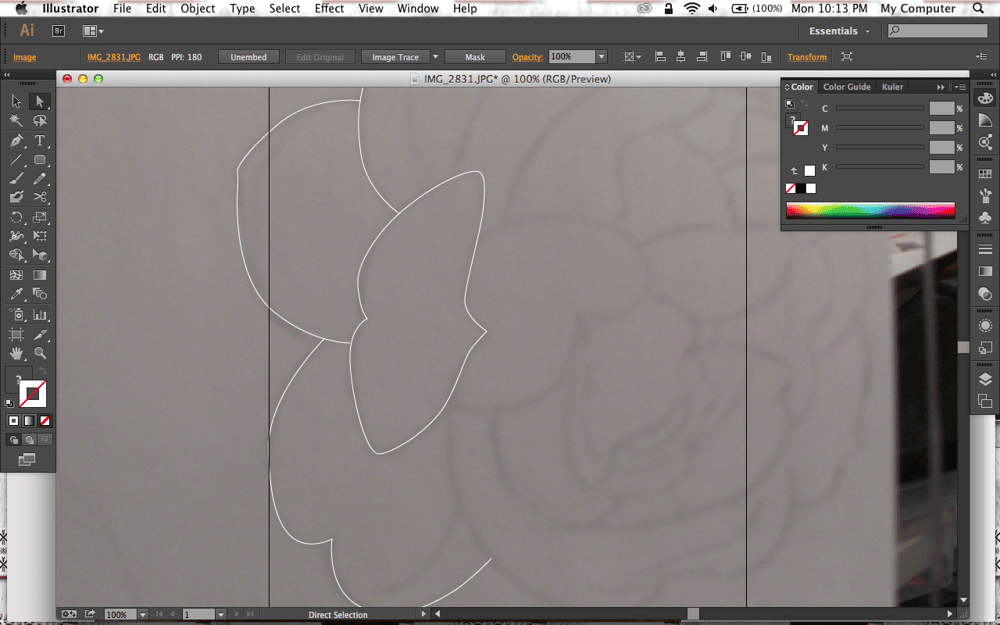Select the Scale tool
The image size is (1000, 625).
(40, 217)
